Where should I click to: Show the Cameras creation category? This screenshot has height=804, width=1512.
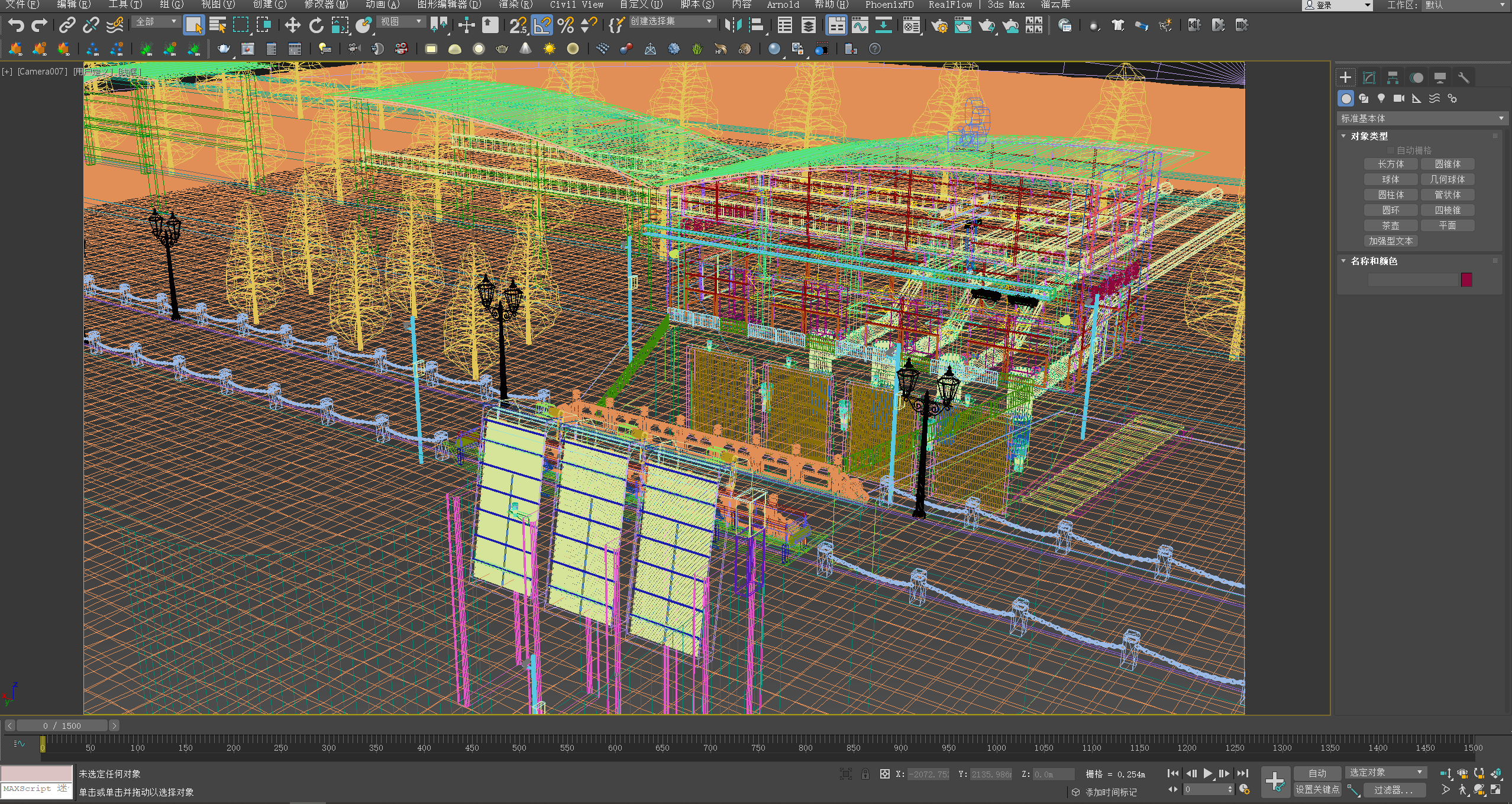pyautogui.click(x=1398, y=98)
